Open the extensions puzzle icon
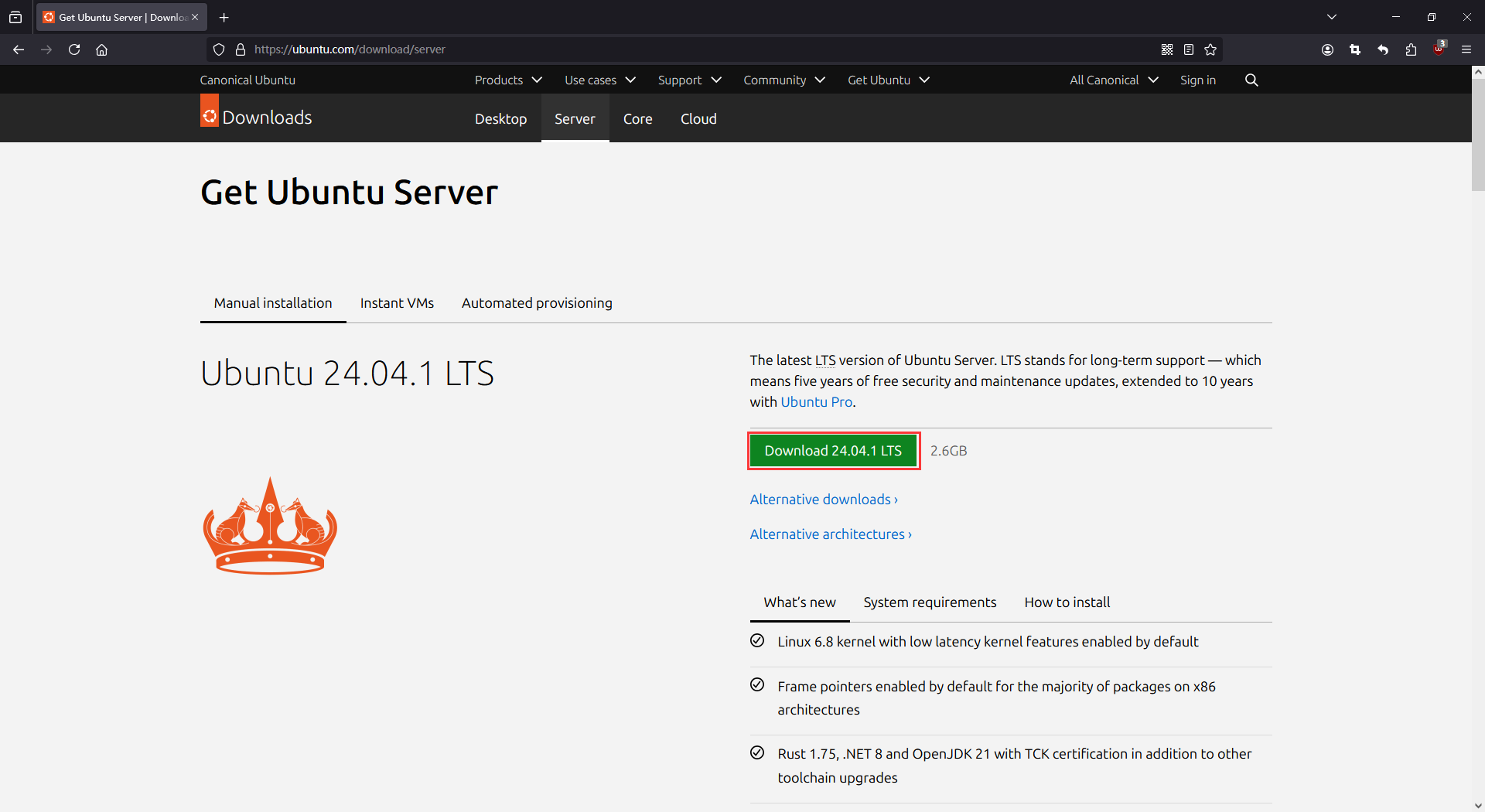The image size is (1485, 812). [x=1411, y=49]
